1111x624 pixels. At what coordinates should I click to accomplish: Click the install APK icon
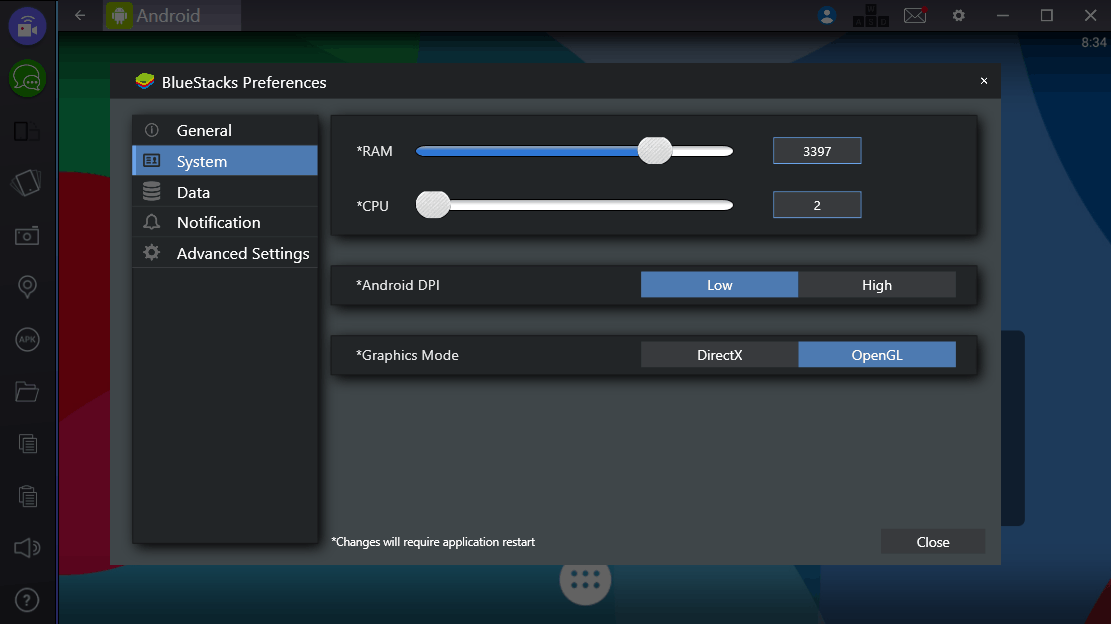tap(27, 339)
